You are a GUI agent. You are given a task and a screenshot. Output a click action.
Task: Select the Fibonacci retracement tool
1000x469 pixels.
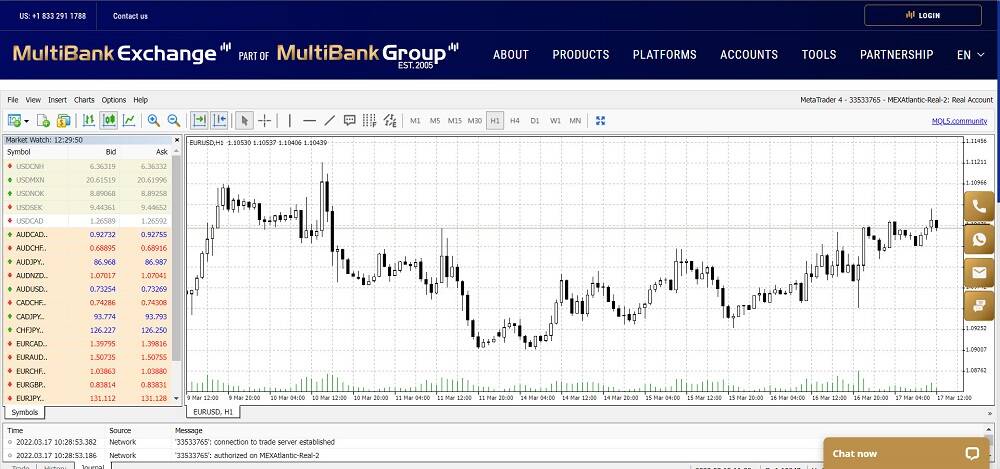pos(369,120)
